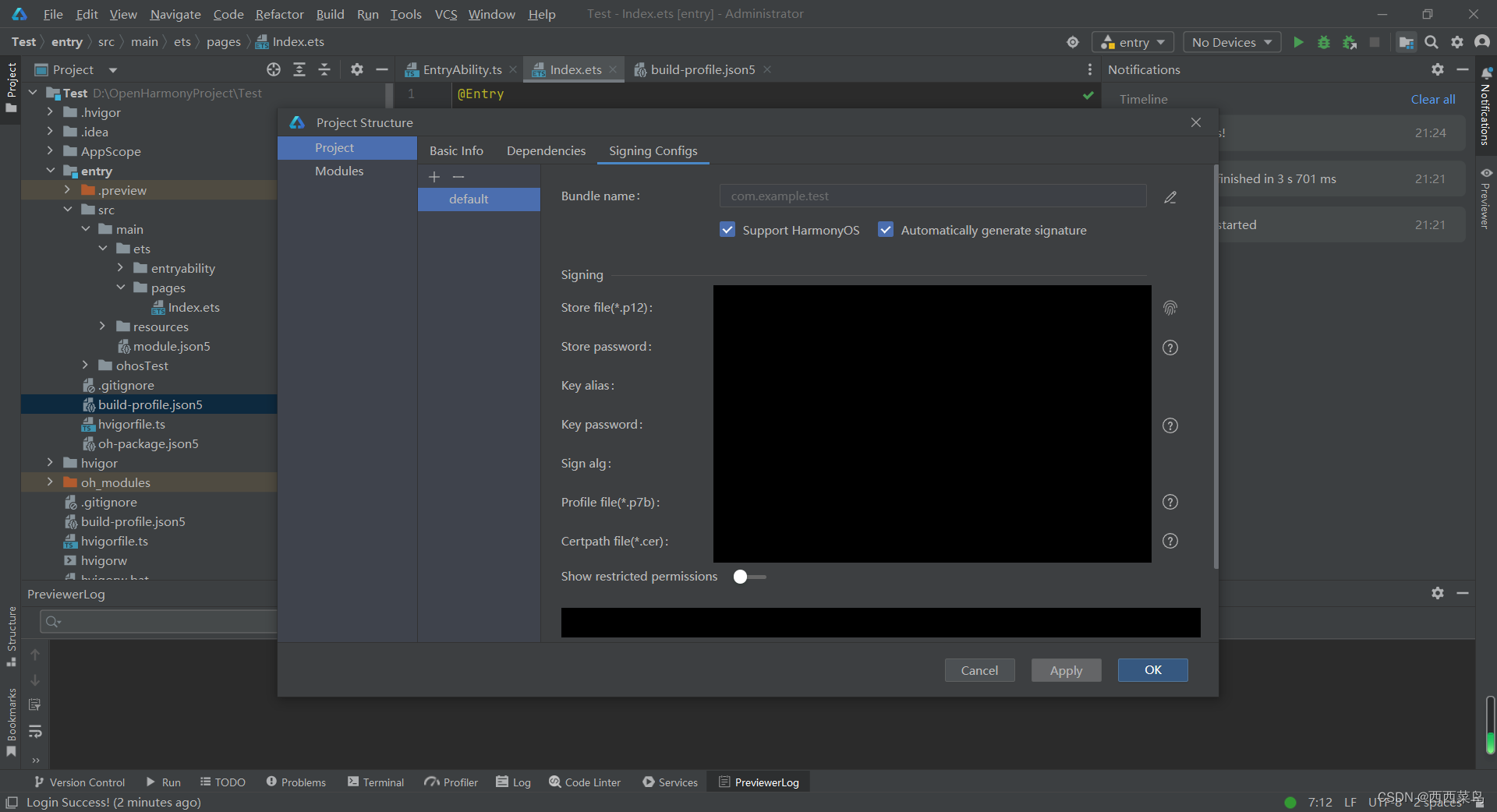Image resolution: width=1497 pixels, height=812 pixels.
Task: Open PreviewerLog settings gear
Action: click(1438, 593)
